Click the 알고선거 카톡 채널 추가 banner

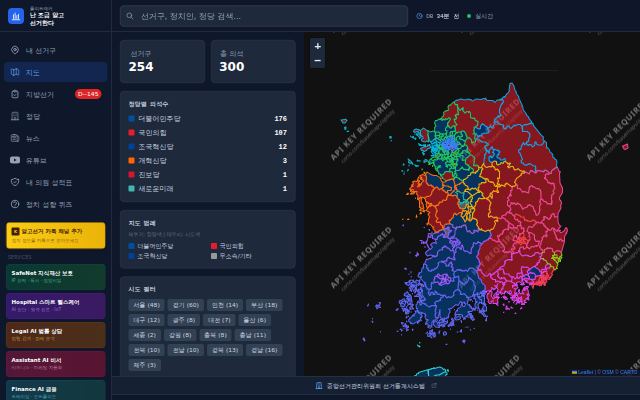(x=56, y=236)
